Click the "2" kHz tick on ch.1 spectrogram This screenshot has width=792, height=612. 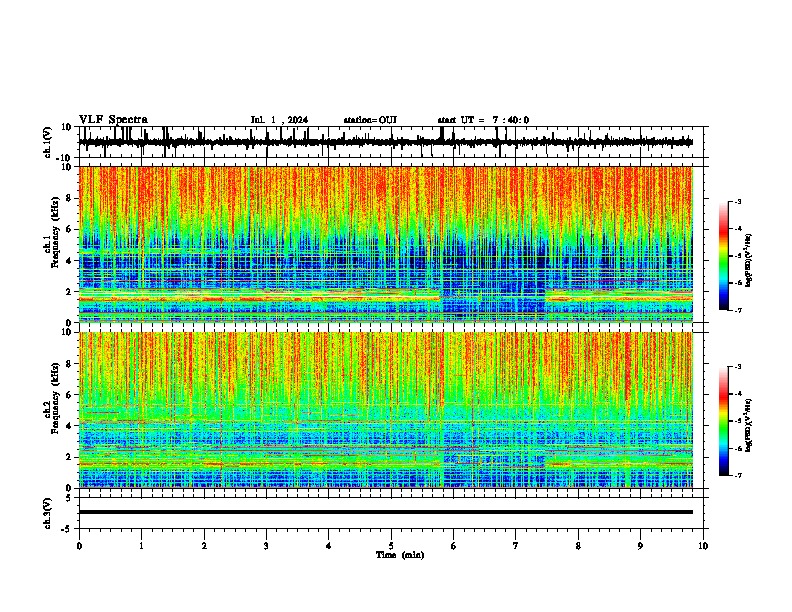69,291
